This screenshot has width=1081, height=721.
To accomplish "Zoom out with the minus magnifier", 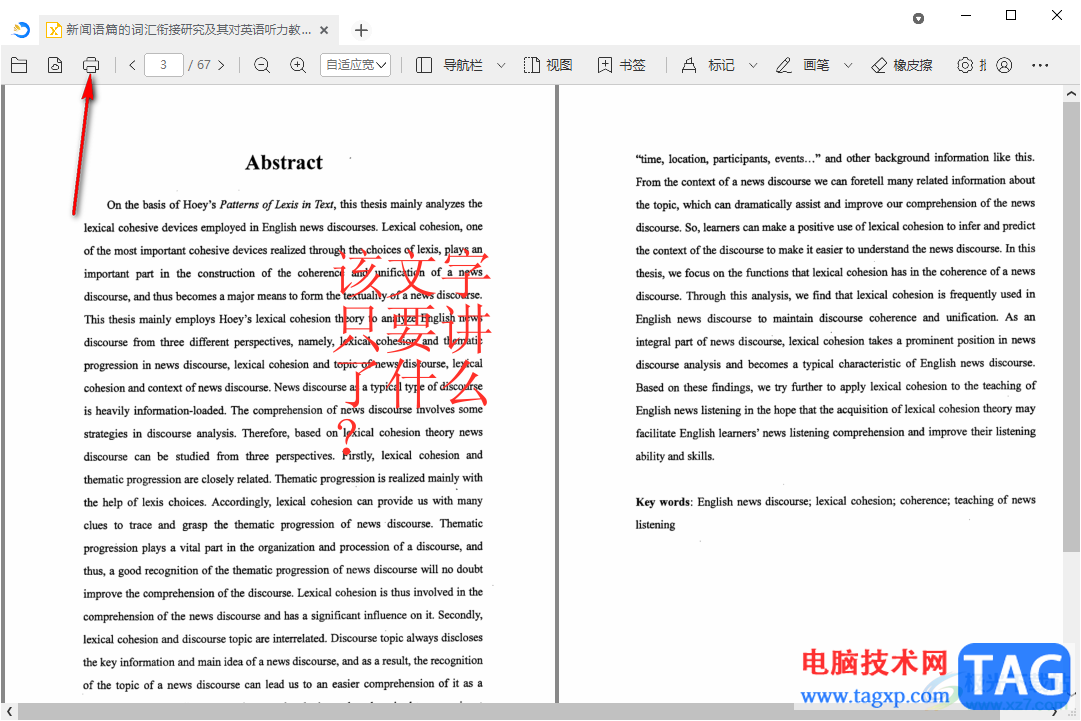I will click(262, 65).
